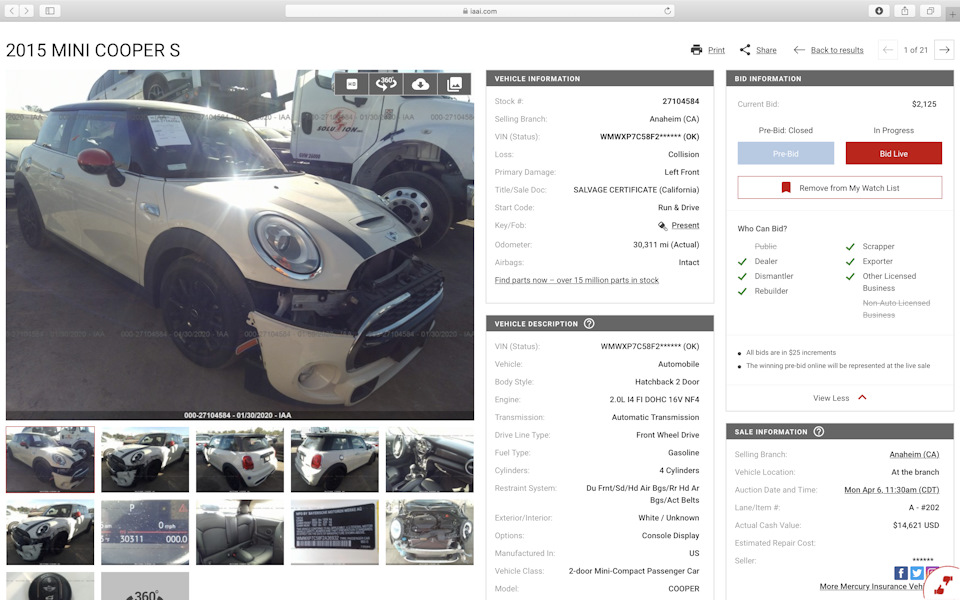The height and width of the screenshot is (600, 960).
Task: Select rear right view thumbnail
Action: 335,459
